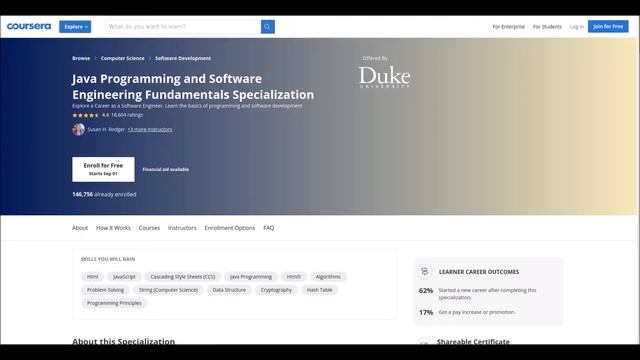640x360 pixels.
Task: Click the Shareable Certificate heading
Action: pos(473,341)
